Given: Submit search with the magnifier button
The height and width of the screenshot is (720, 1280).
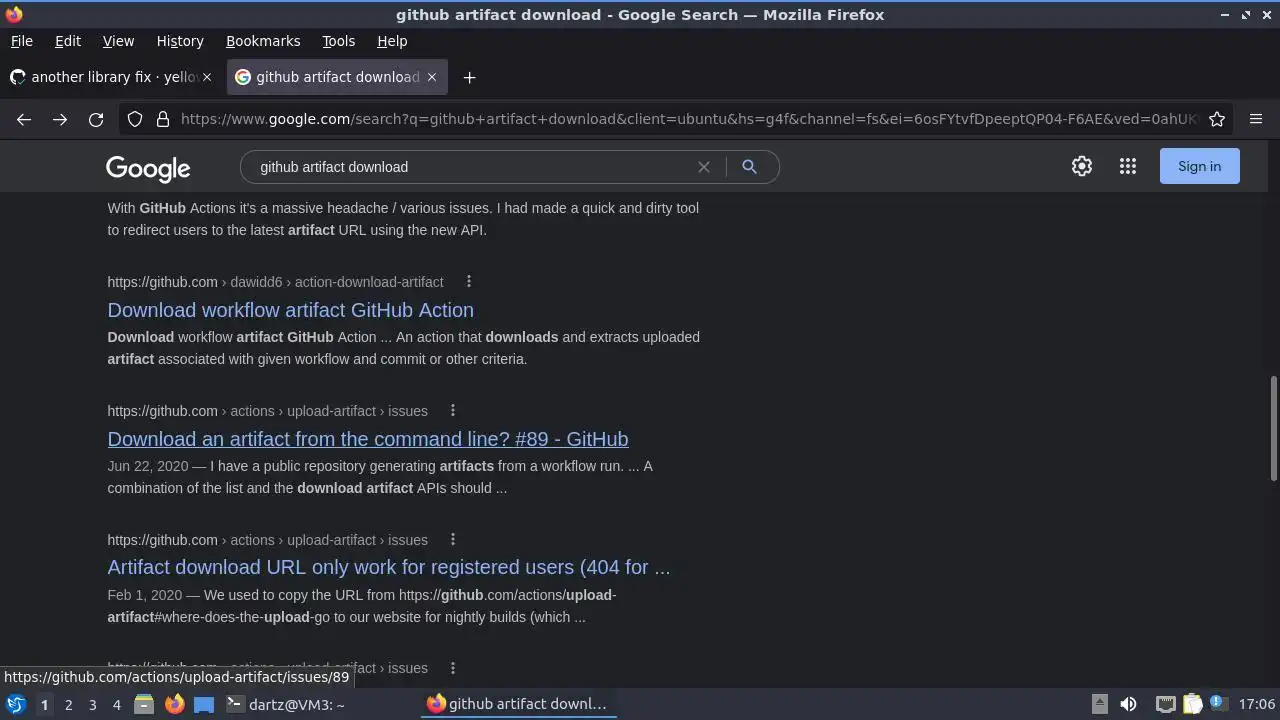Looking at the screenshot, I should [749, 167].
